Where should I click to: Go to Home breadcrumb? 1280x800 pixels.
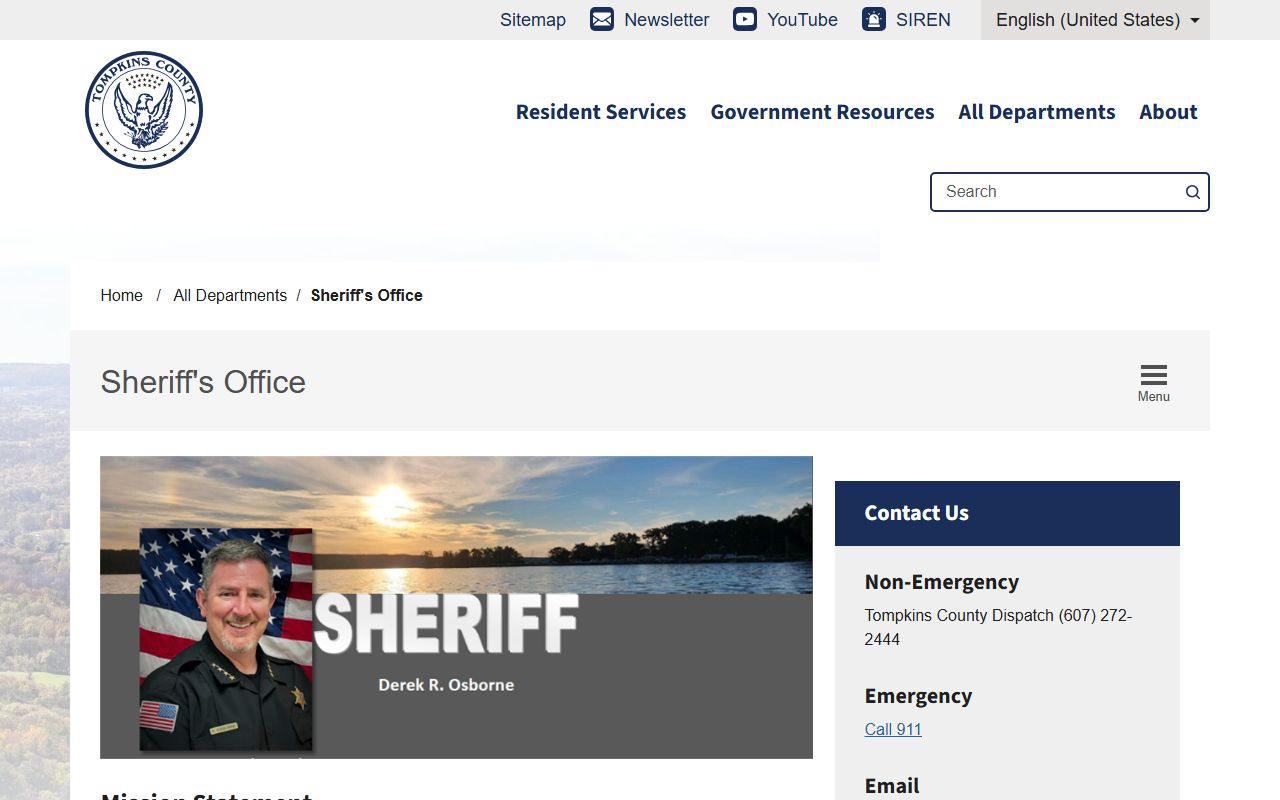pos(122,295)
